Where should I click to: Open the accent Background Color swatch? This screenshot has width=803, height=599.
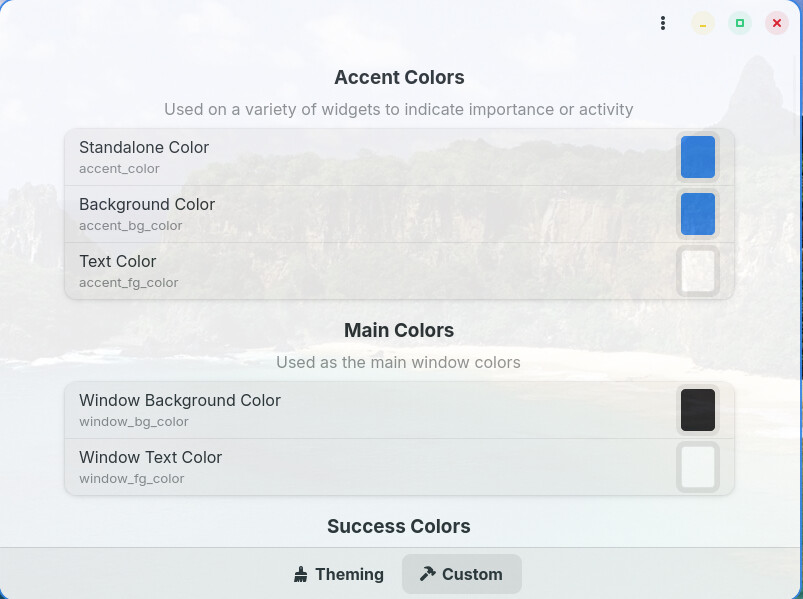[x=698, y=214]
